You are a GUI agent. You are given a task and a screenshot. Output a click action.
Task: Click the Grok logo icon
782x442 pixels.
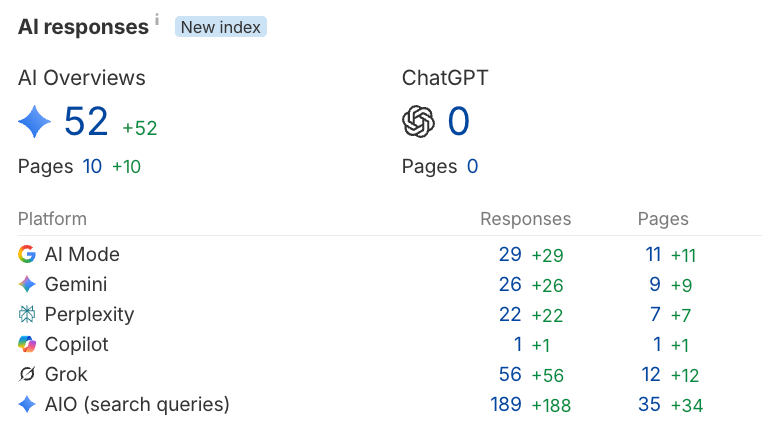[x=27, y=374]
